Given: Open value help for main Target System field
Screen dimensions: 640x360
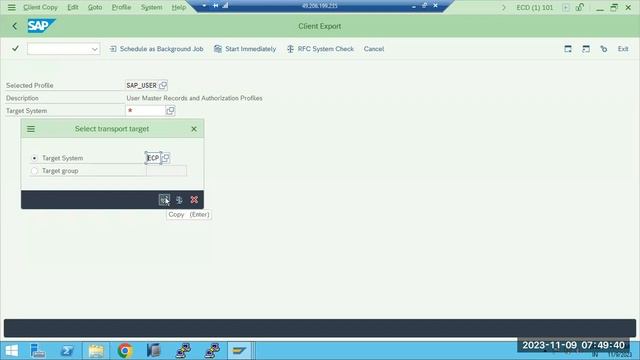Looking at the screenshot, I should coord(170,111).
